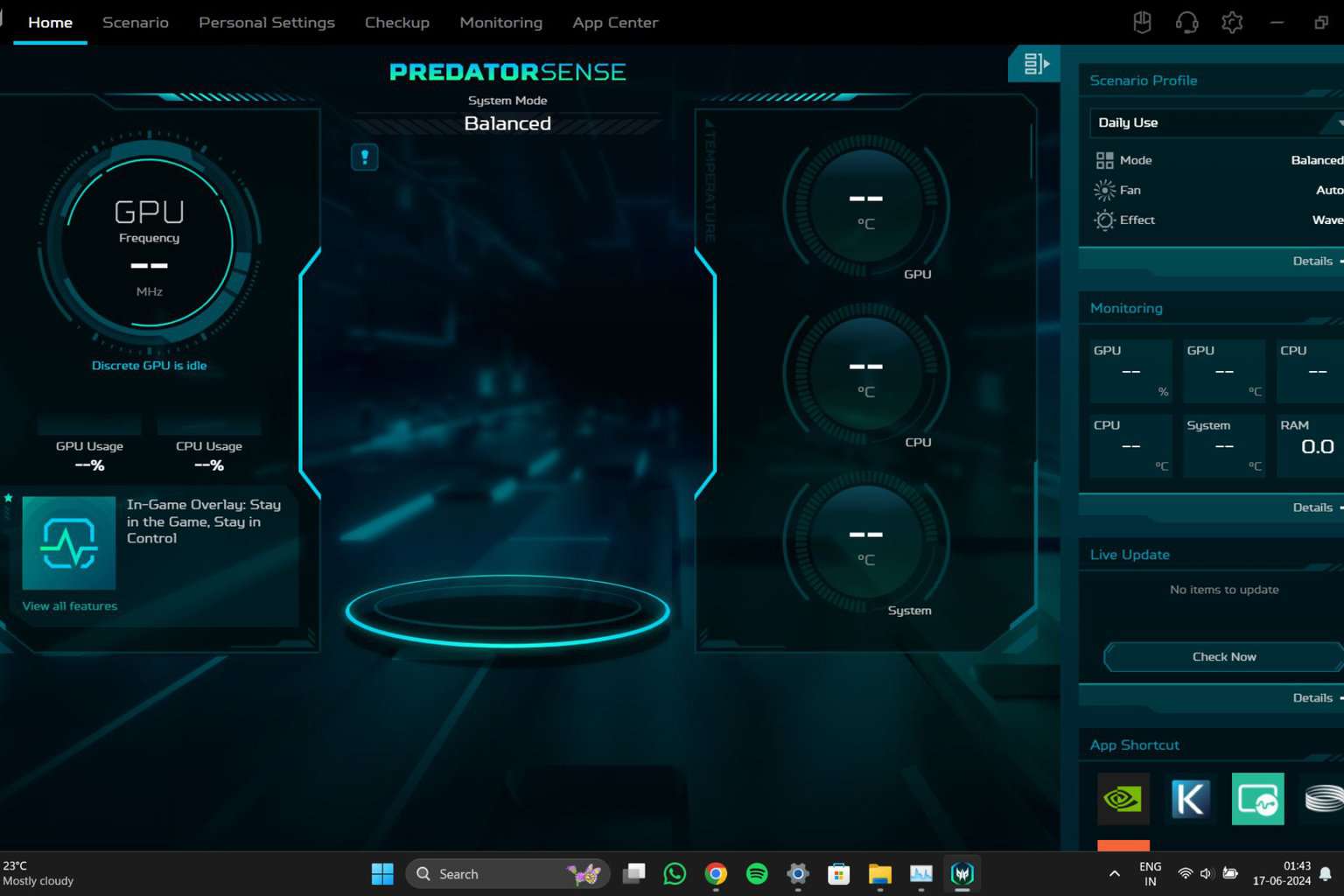Click the Fan icon in Scenario Profile
Image resolution: width=1344 pixels, height=896 pixels.
tap(1104, 190)
